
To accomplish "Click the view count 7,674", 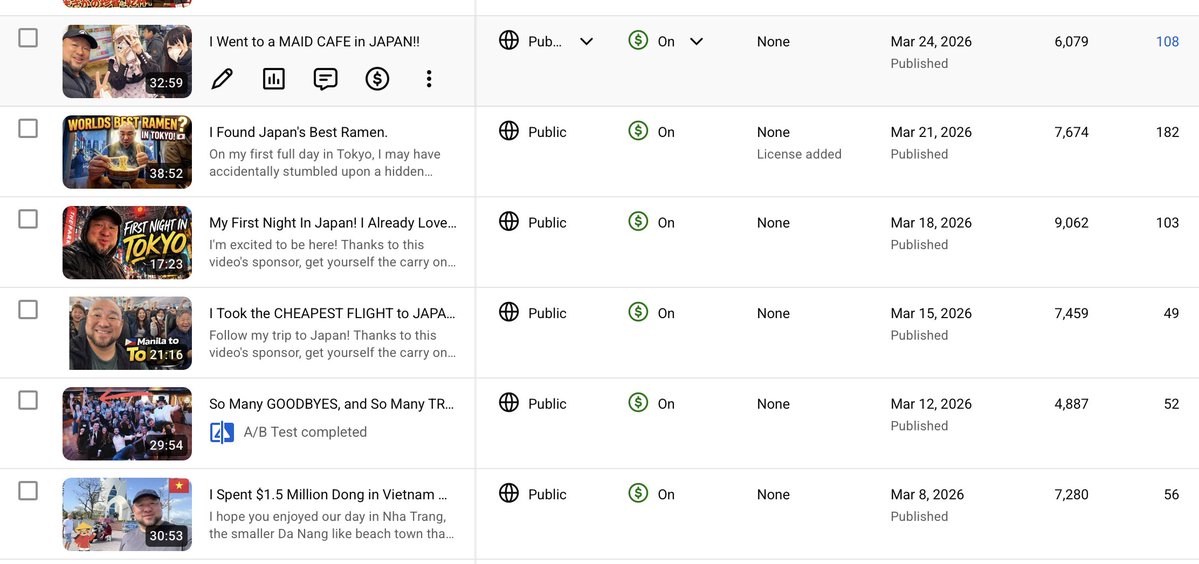I will click(1071, 132).
